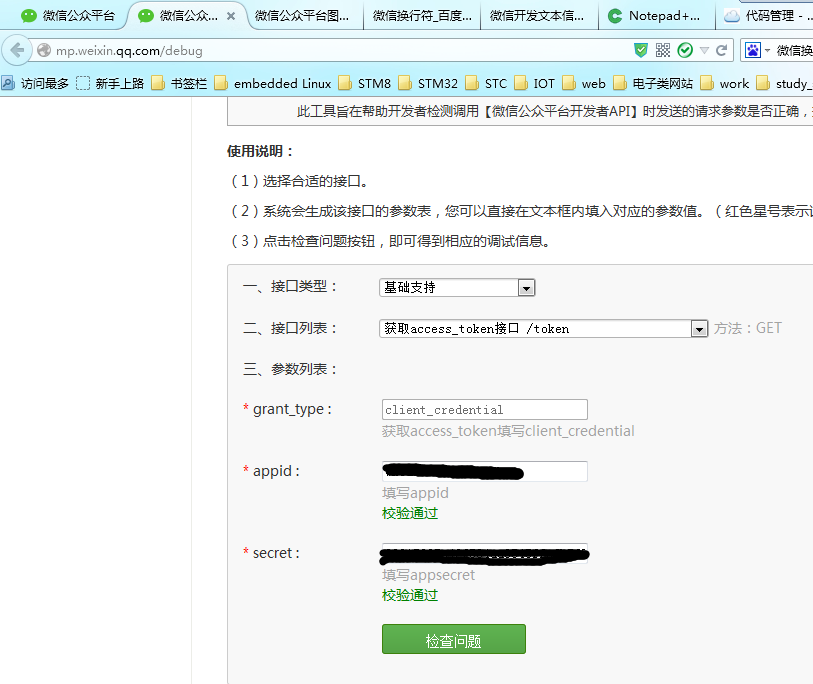The image size is (813, 684).
Task: Click the QR code icon in address bar
Action: coord(663,50)
